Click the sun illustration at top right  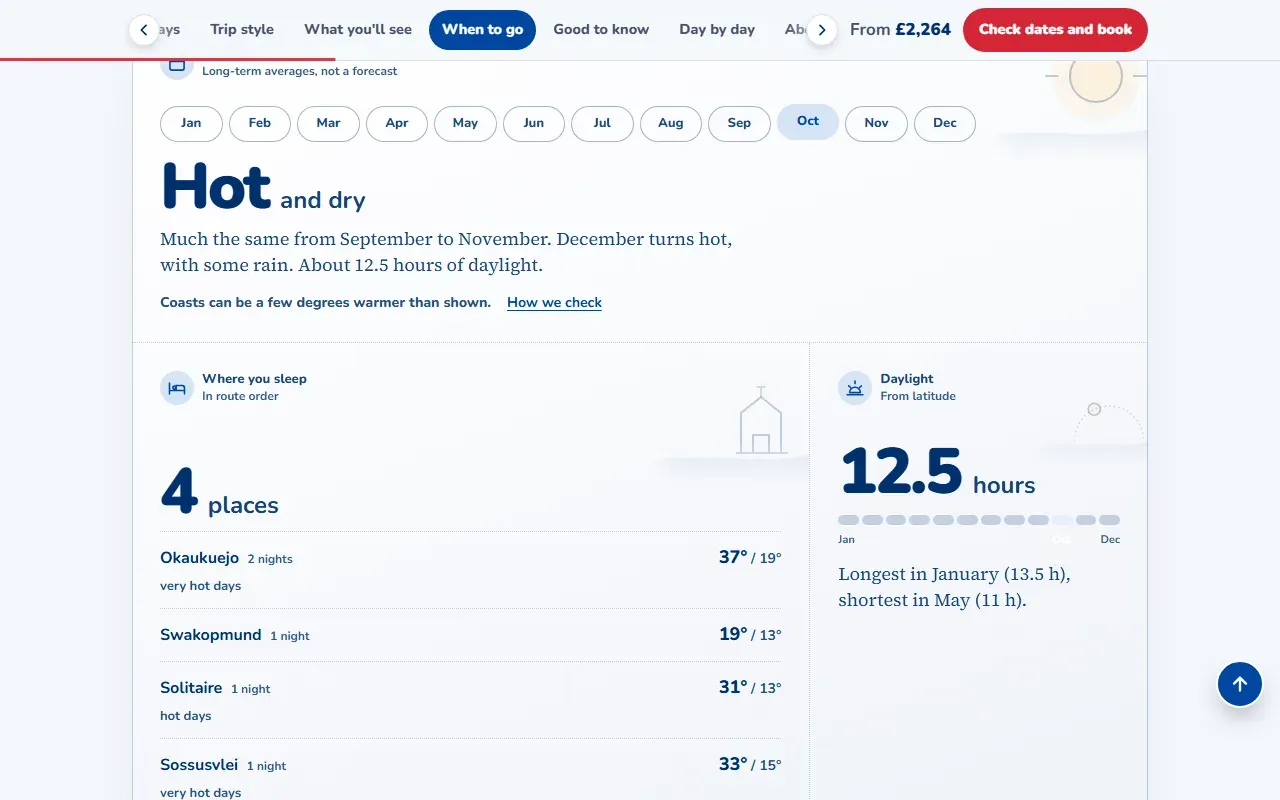click(x=1096, y=77)
